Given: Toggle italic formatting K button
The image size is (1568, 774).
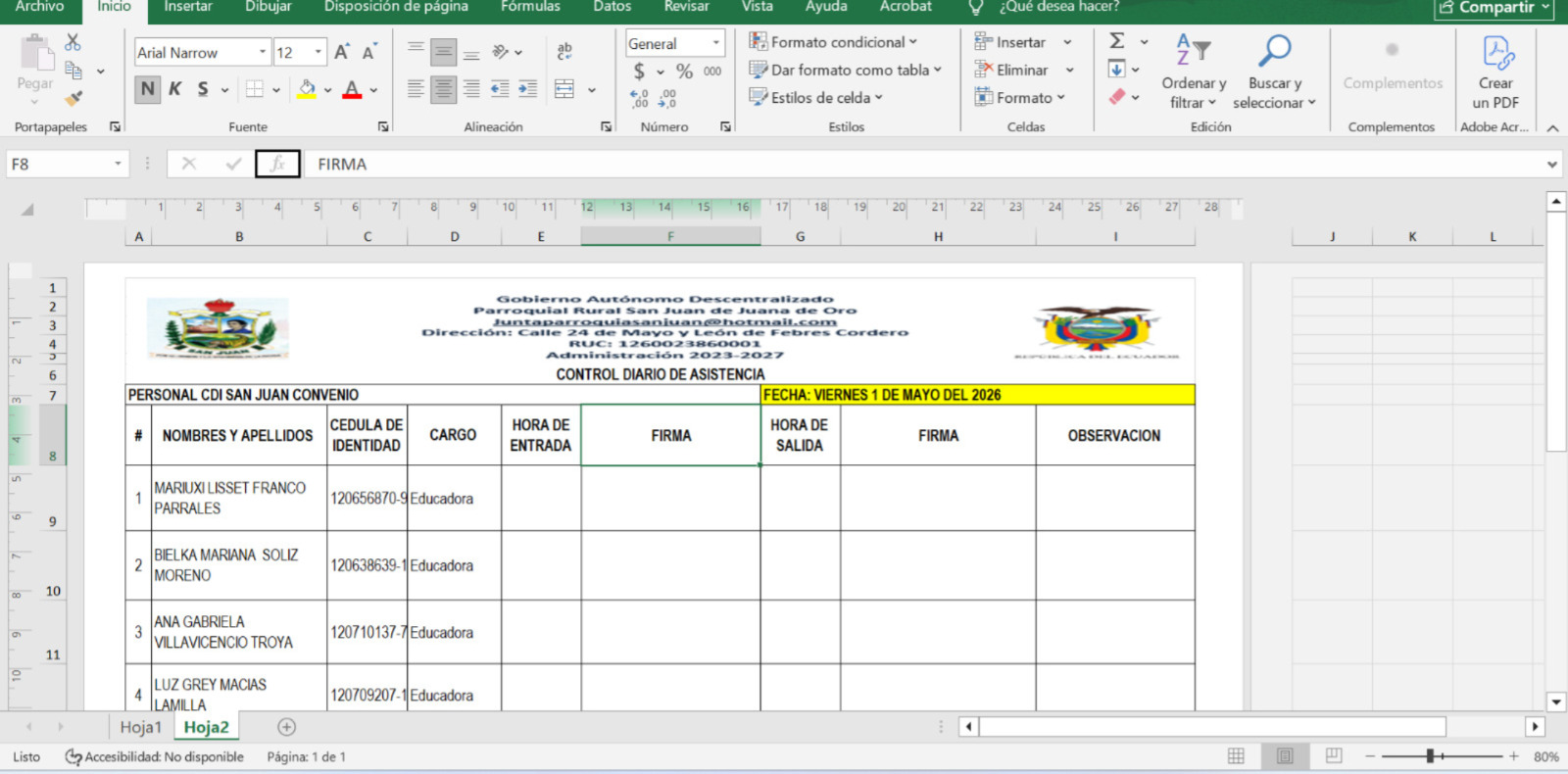Looking at the screenshot, I should tap(175, 89).
